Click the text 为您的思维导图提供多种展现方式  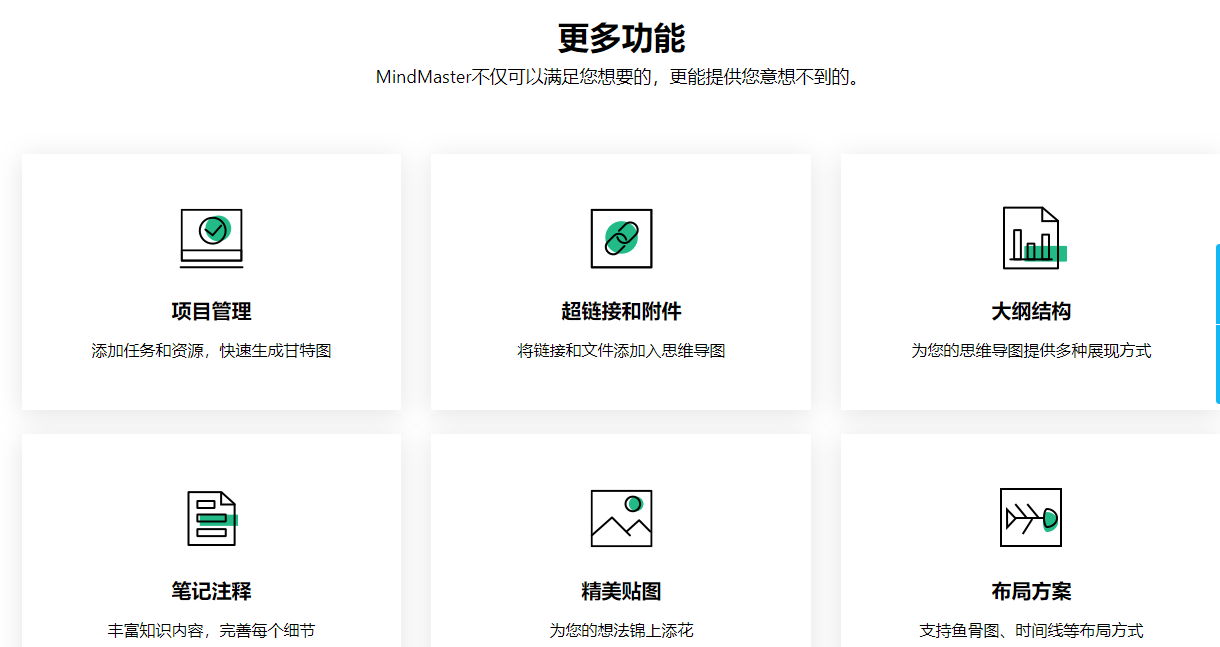[1031, 351]
